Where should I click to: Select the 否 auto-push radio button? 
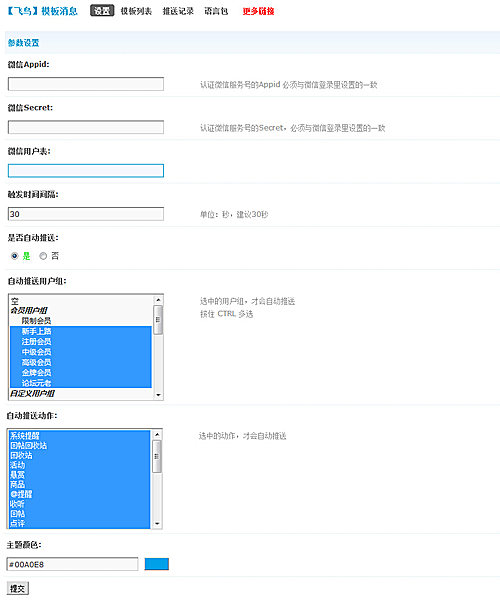pos(43,256)
